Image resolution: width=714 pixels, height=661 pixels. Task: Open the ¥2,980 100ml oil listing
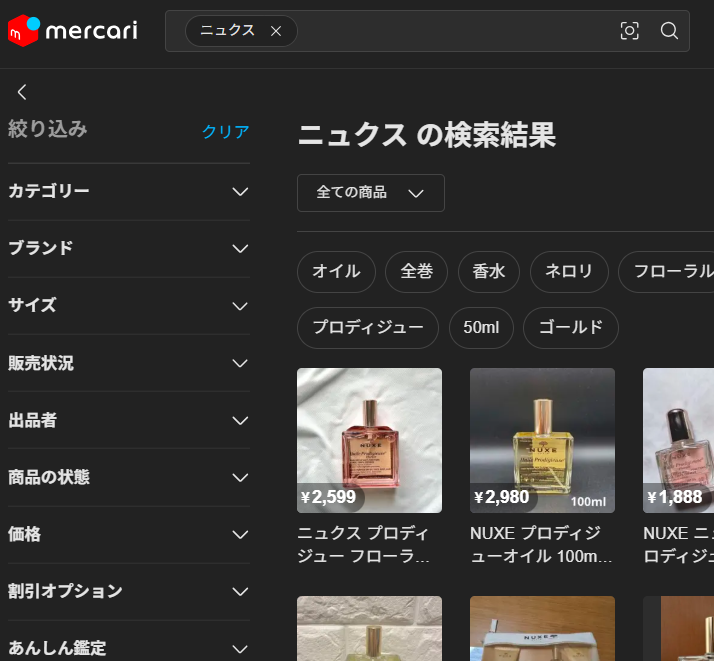542,440
